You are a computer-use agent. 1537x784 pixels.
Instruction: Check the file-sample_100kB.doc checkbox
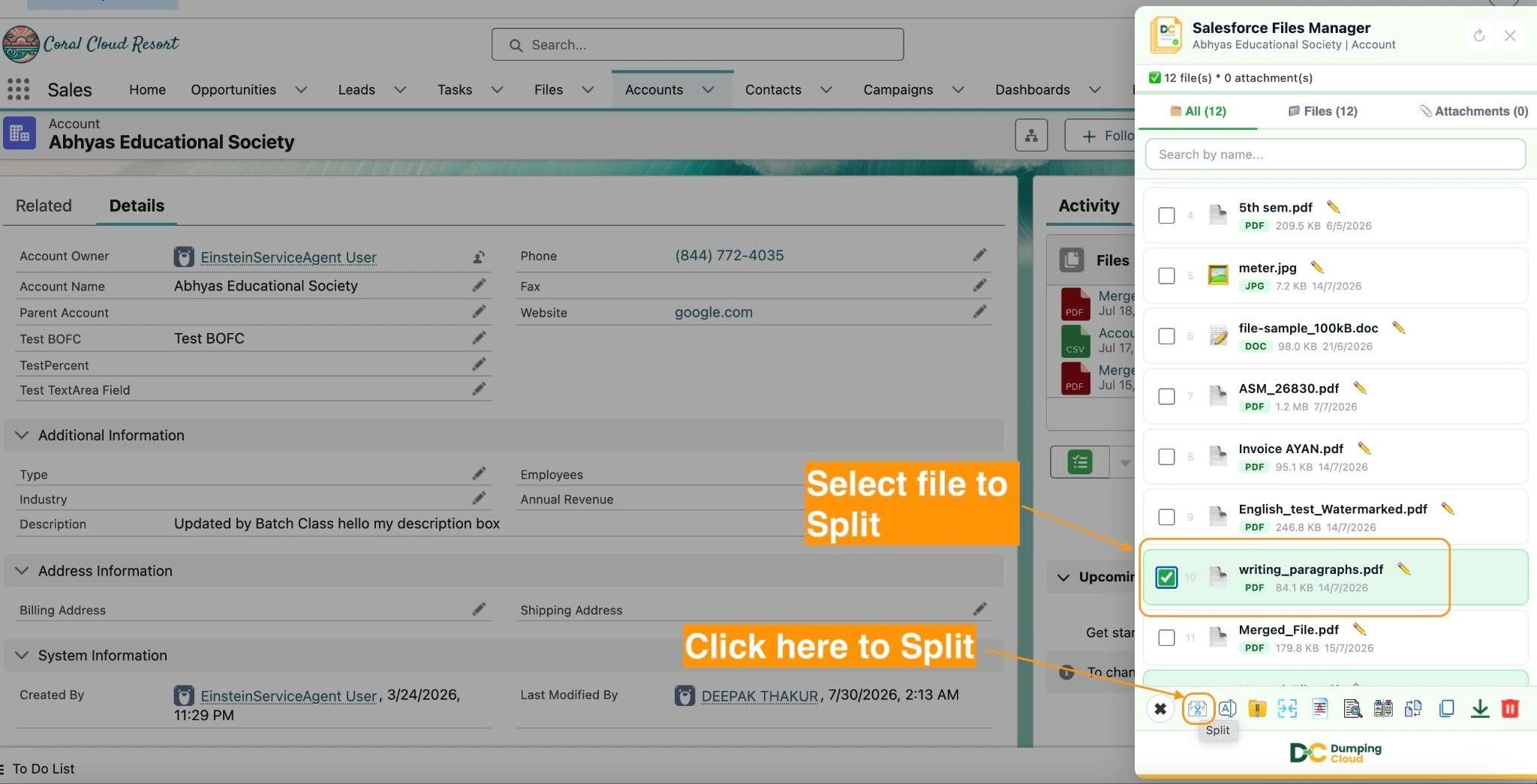click(x=1166, y=336)
